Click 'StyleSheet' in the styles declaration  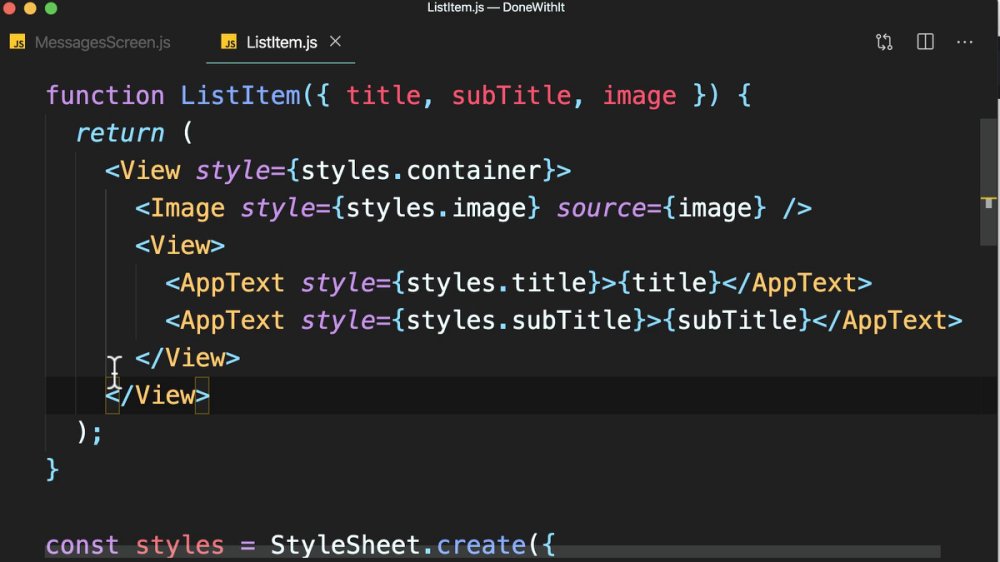[x=346, y=545]
